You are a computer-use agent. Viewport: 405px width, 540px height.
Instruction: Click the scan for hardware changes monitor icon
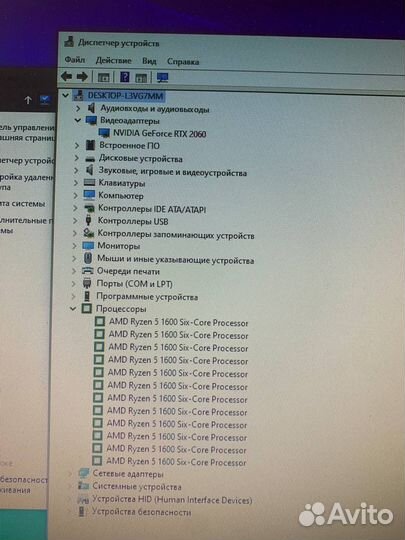(163, 77)
